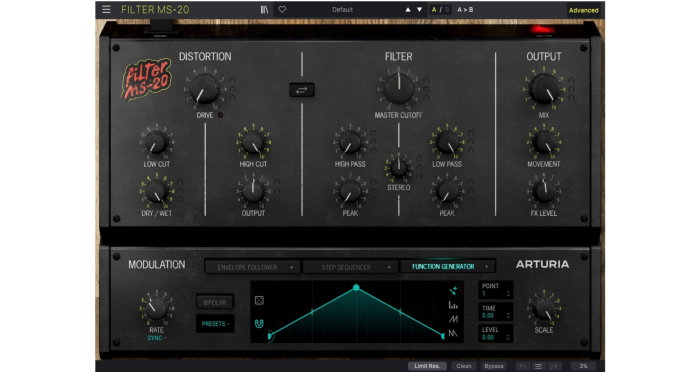
Task: Favorite the preset with the heart icon
Action: (x=282, y=9)
